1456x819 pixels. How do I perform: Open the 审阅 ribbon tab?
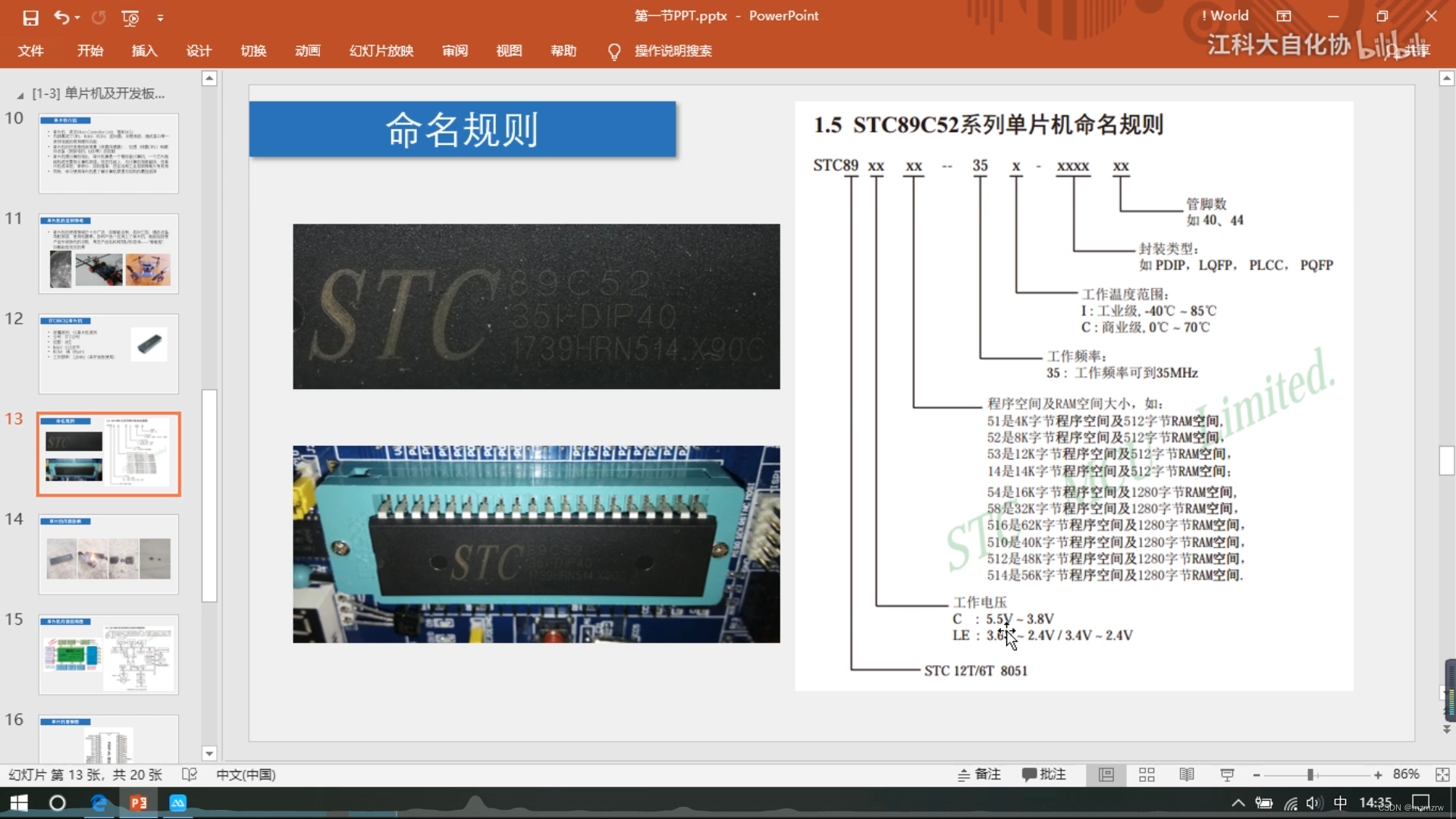(x=455, y=51)
